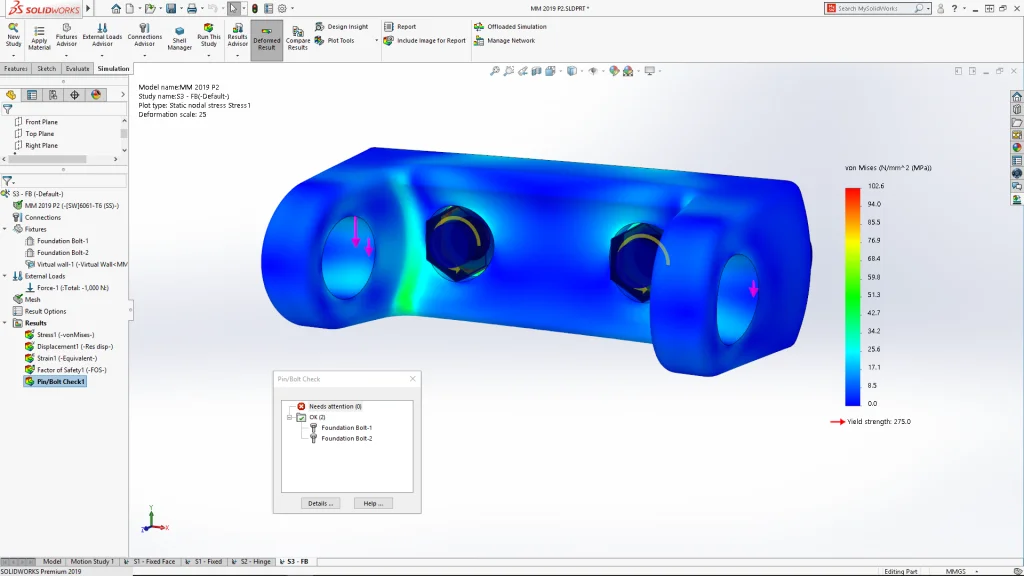Screen dimensions: 1024x576
Task: Switch to the Evaluate tab
Action: tap(77, 69)
